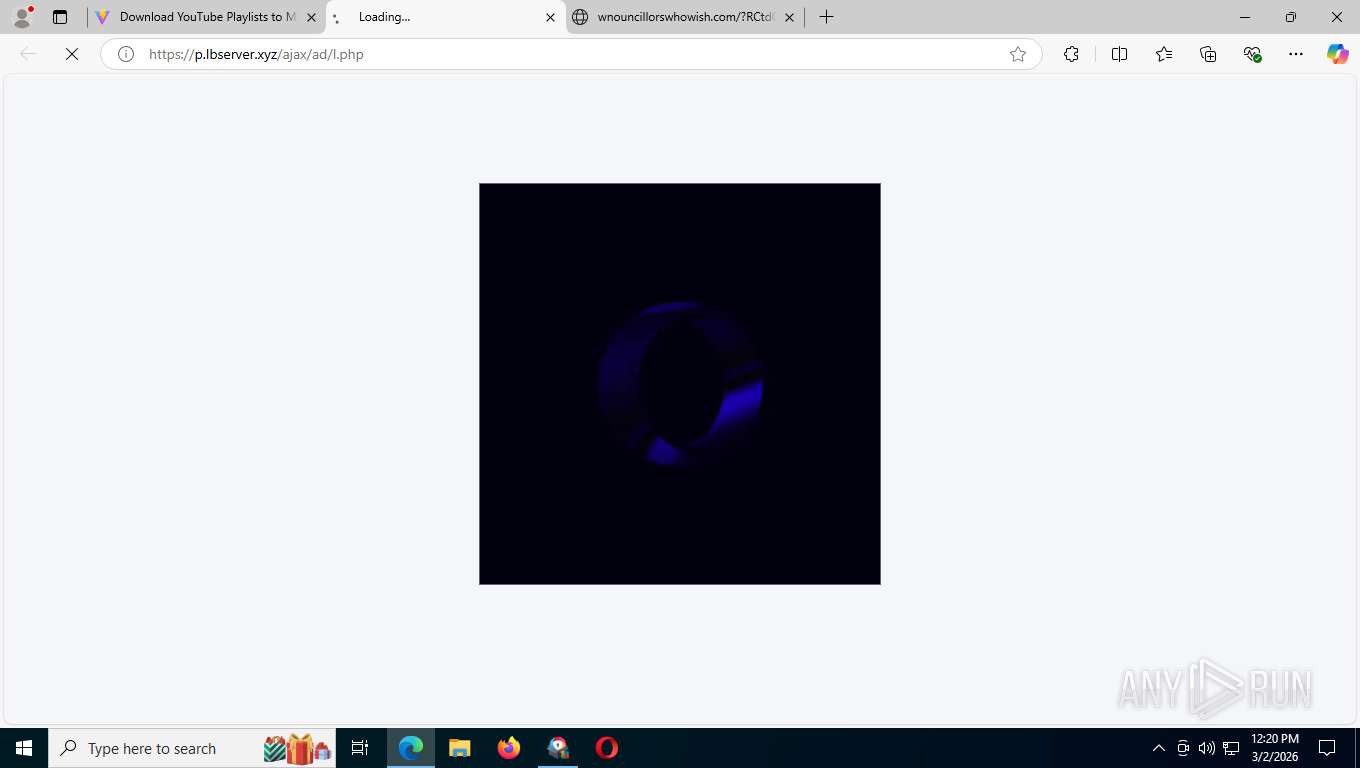Open the Favorites list
1360x768 pixels.
[1164, 54]
